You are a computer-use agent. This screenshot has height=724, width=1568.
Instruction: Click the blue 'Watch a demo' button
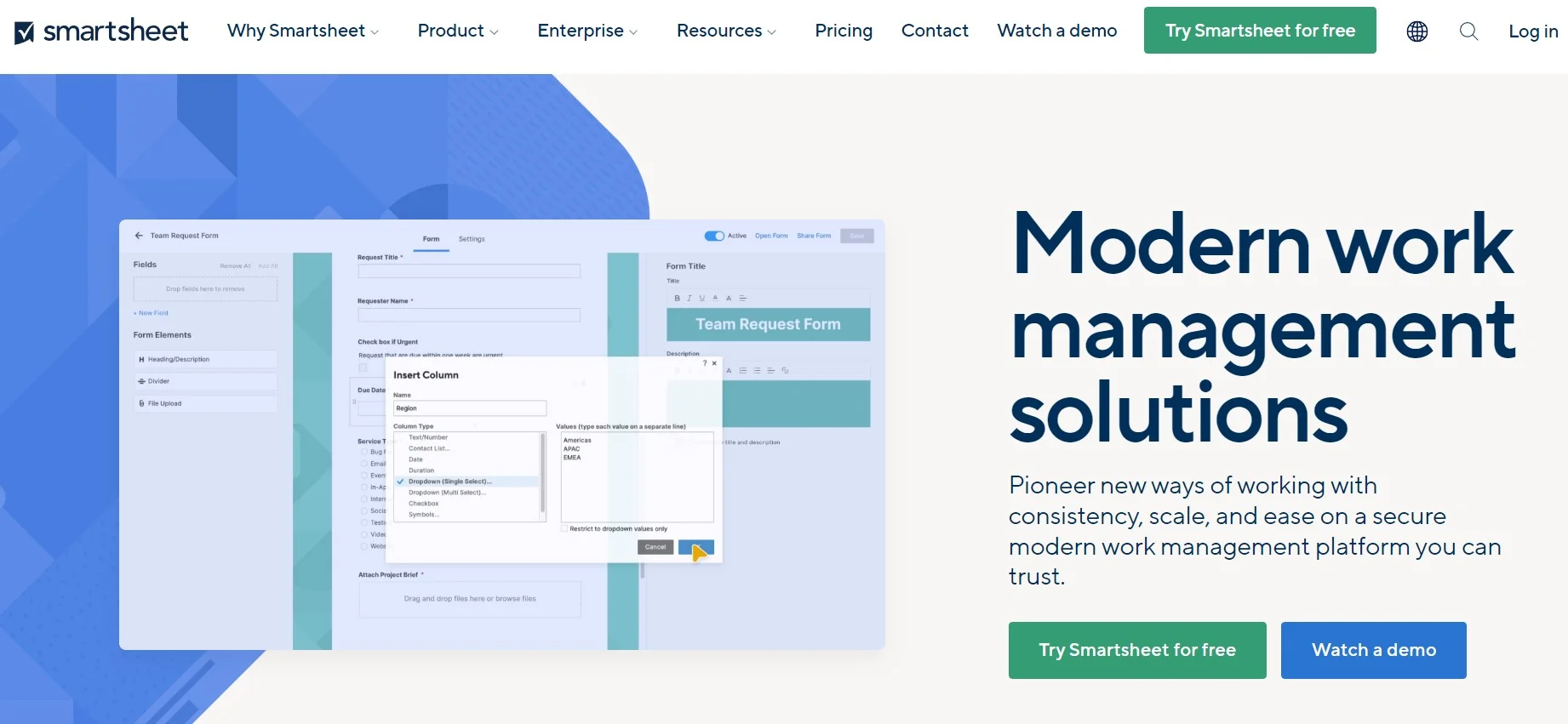1373,650
